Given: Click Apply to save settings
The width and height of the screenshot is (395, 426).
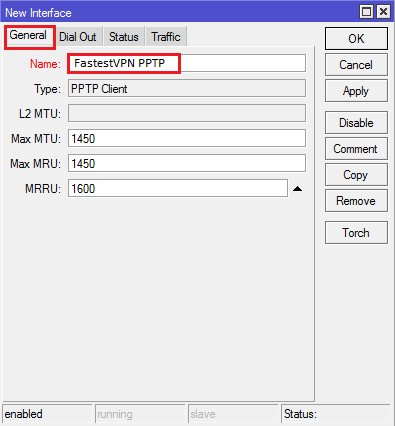Looking at the screenshot, I should click(356, 91).
